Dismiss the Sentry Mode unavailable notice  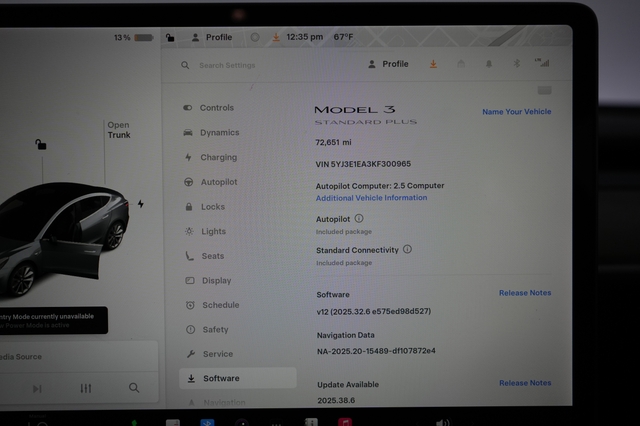[x=54, y=320]
